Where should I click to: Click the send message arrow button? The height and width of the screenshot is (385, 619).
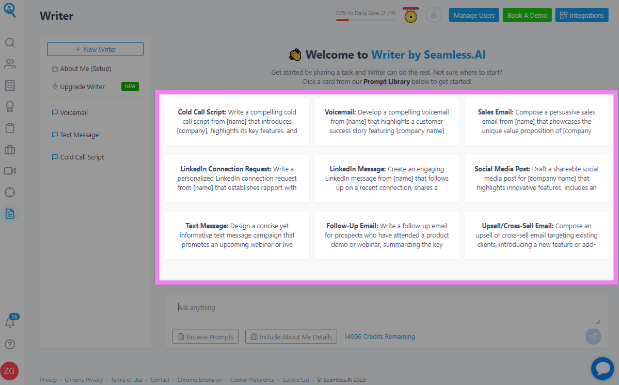pos(593,336)
